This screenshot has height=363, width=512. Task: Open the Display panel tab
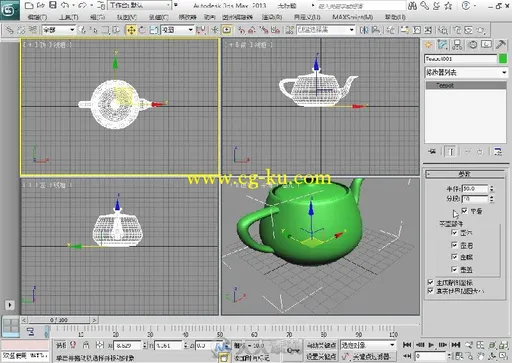point(486,45)
